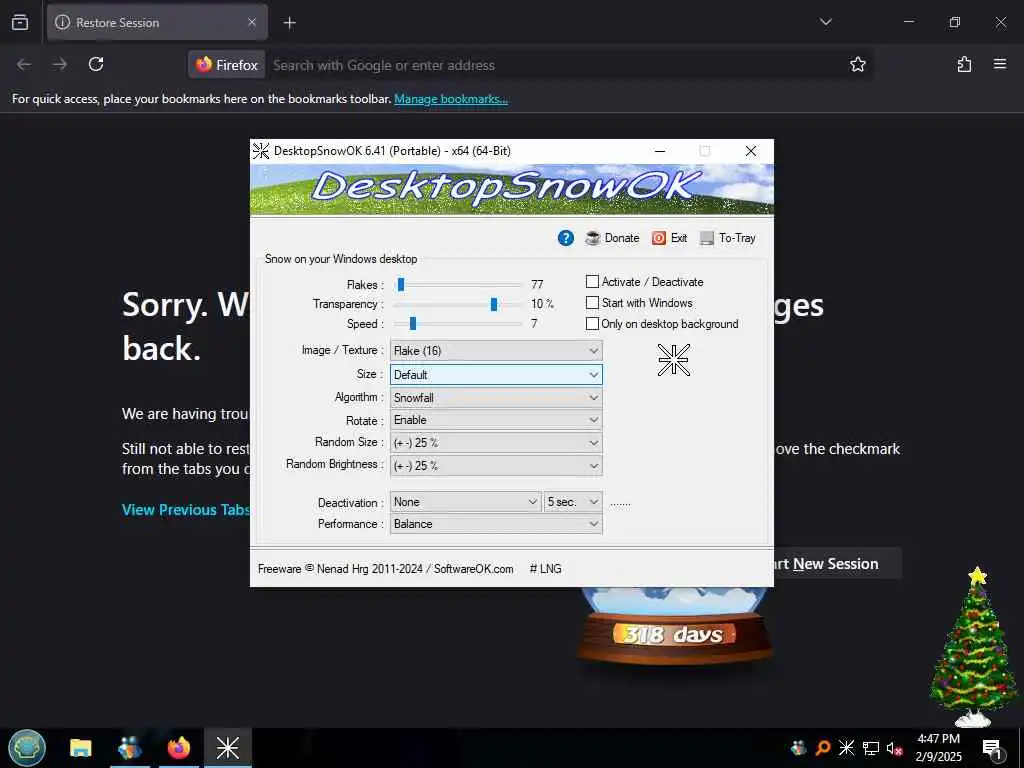Open Firefox recent browsing sidebar icon
This screenshot has height=768, width=1024.
pos(20,23)
